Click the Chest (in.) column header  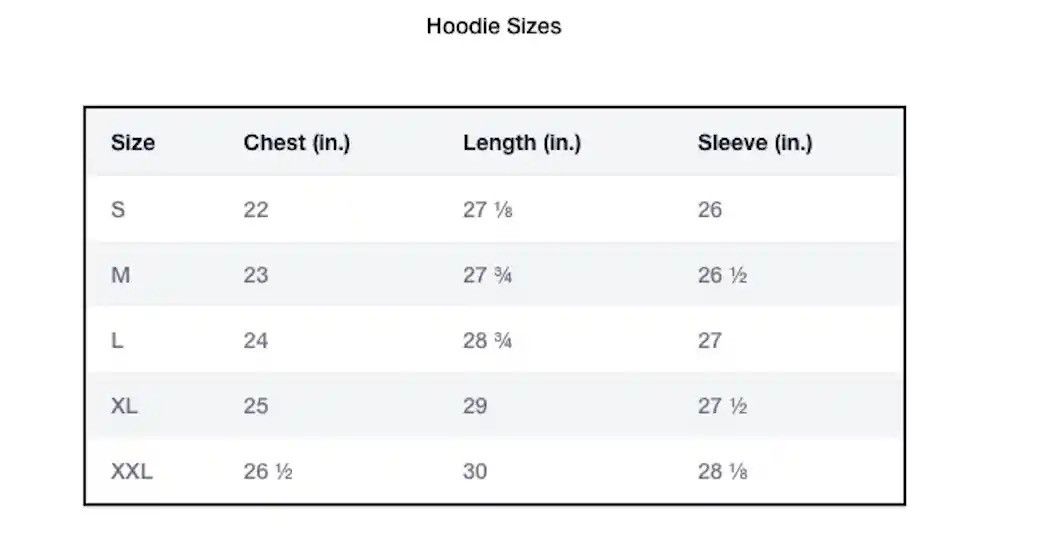coord(296,143)
